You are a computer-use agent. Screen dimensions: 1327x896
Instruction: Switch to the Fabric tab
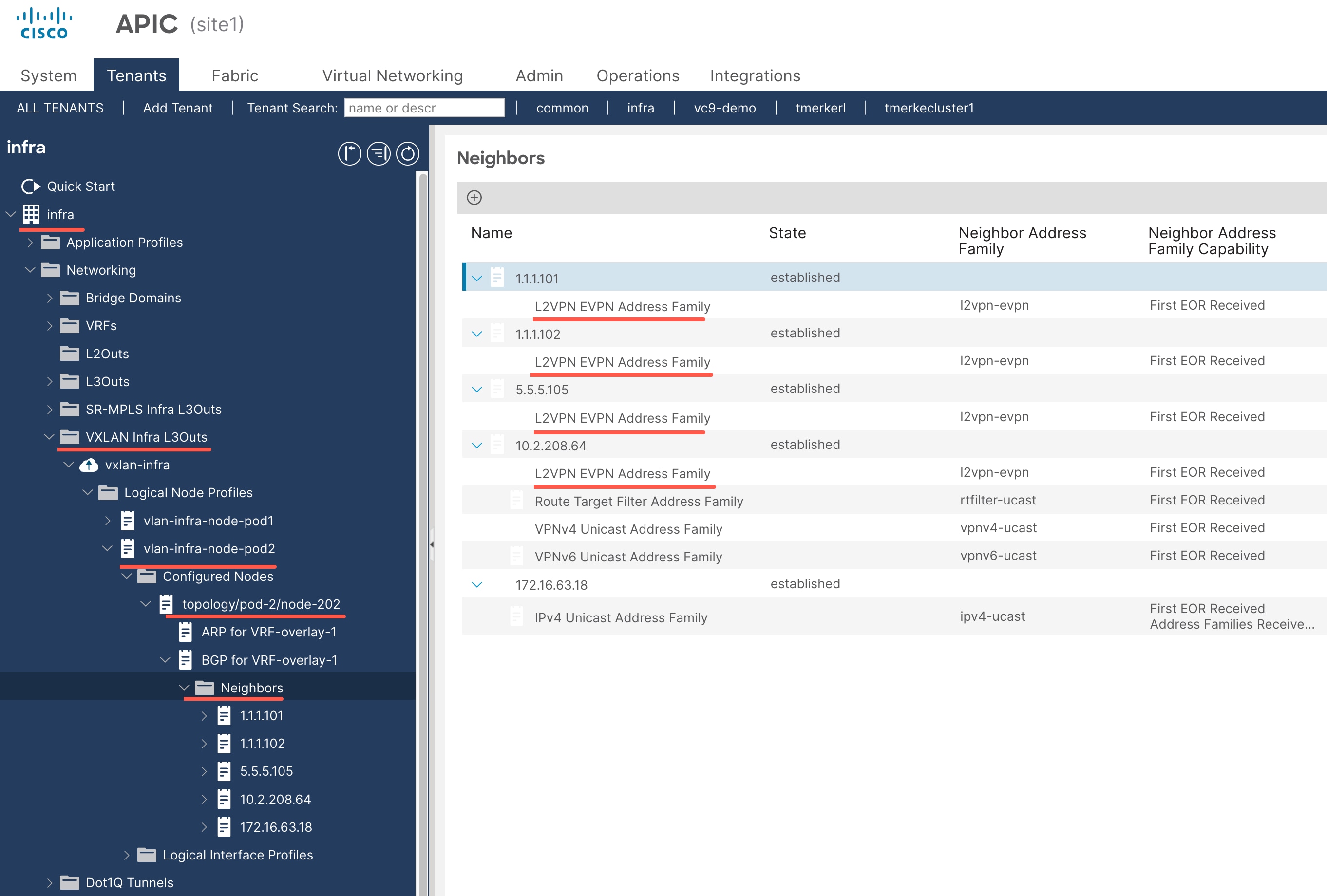(235, 75)
